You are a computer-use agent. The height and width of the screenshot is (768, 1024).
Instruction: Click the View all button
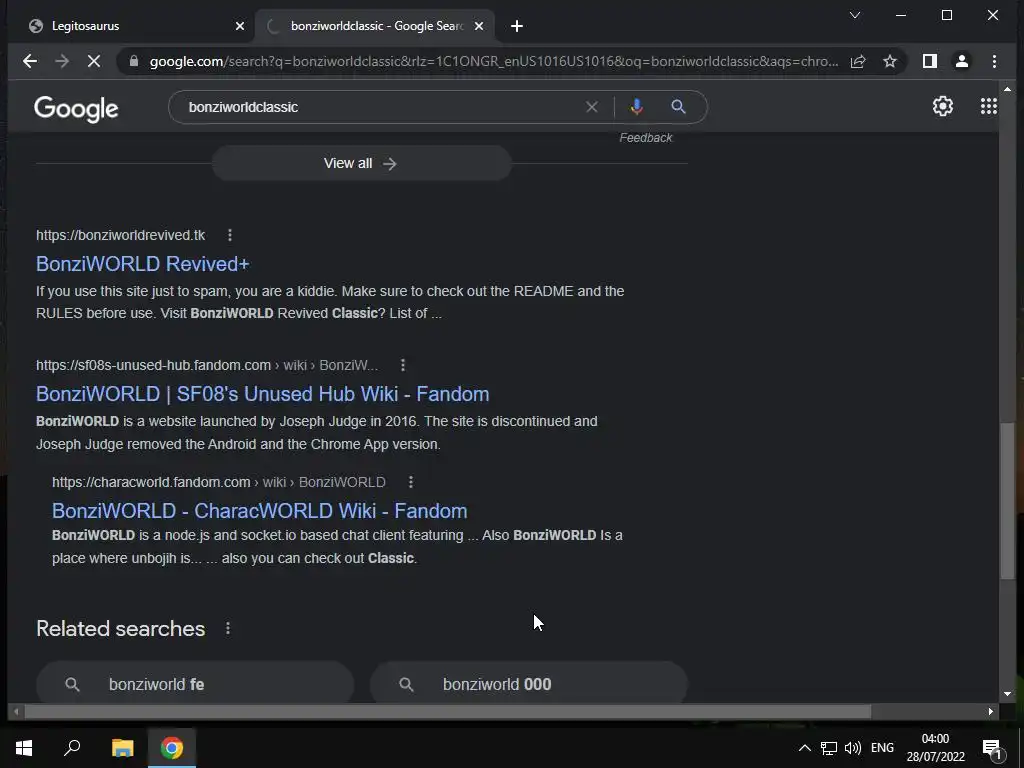point(361,163)
